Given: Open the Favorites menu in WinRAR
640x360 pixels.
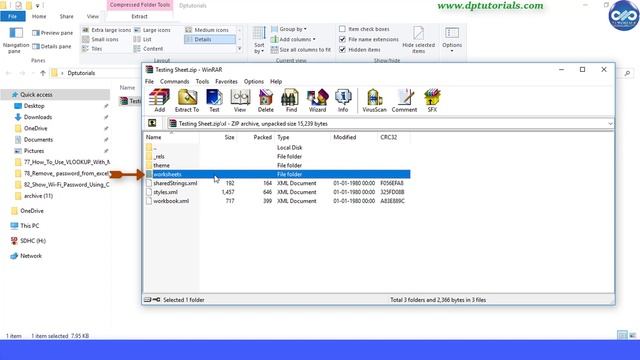Looking at the screenshot, I should point(226,81).
